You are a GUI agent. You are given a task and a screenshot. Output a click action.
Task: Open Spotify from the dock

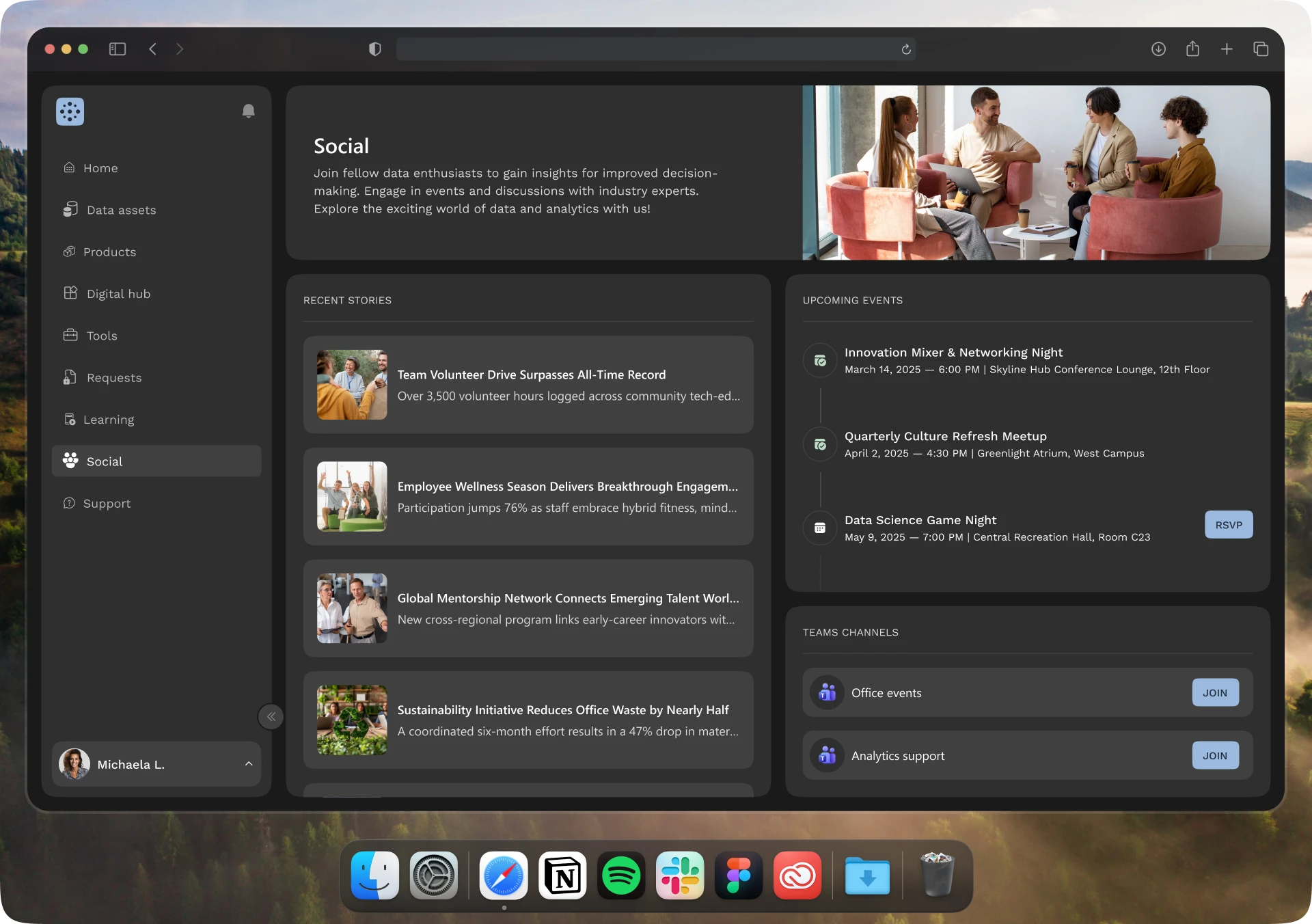pyautogui.click(x=620, y=875)
